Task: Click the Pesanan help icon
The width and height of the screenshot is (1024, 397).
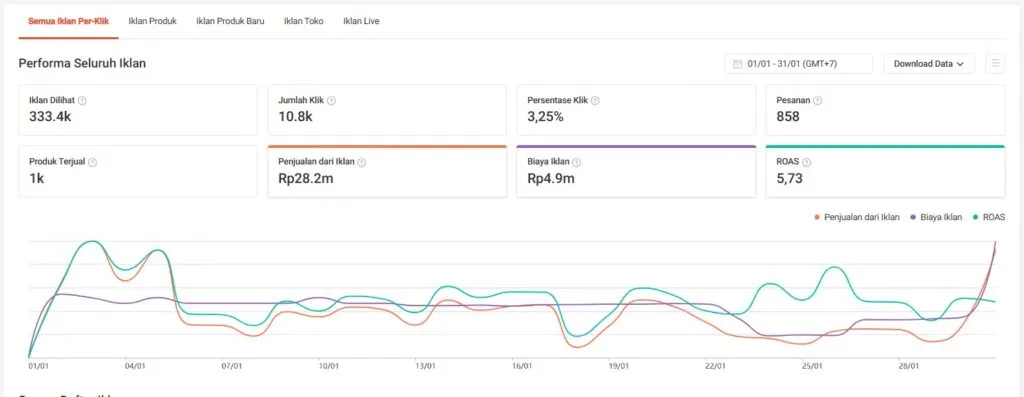Action: point(818,101)
